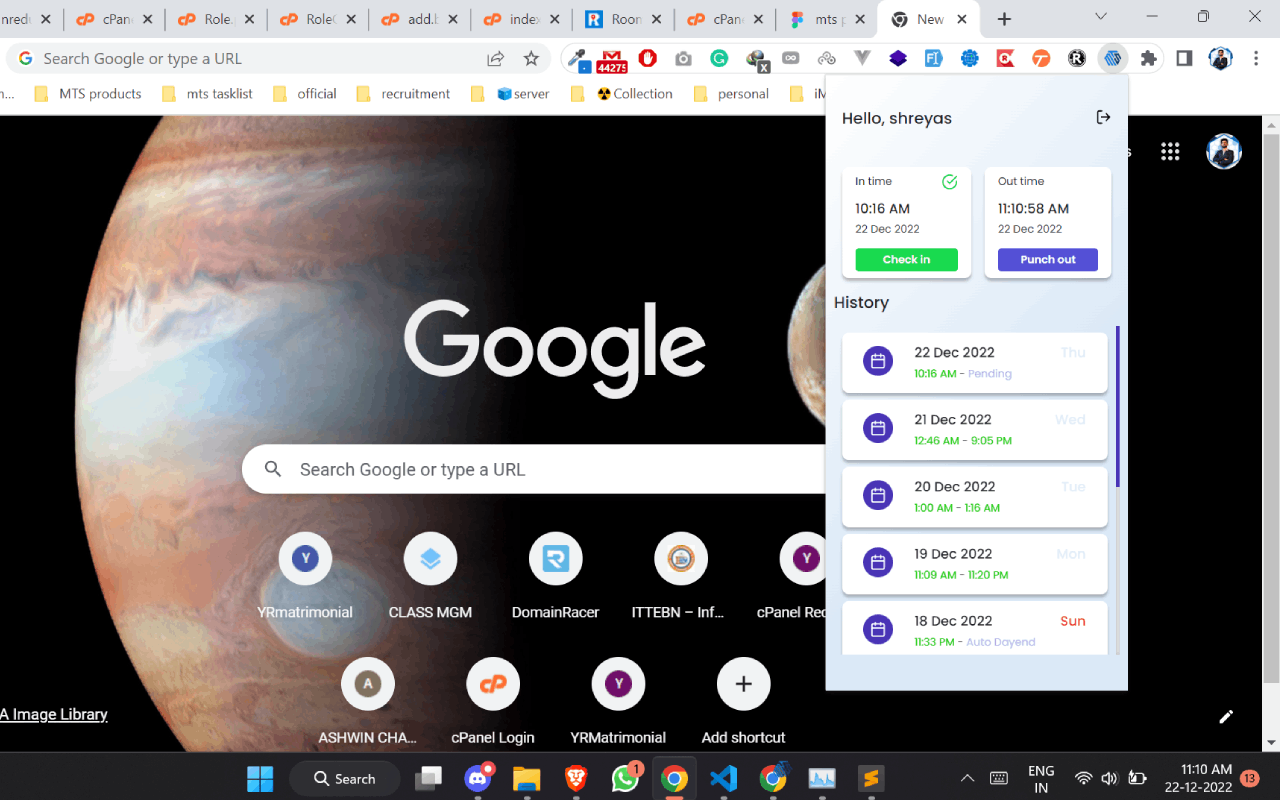Open the ASHWIN CHA... shortcut
The image size is (1280, 800).
[368, 701]
